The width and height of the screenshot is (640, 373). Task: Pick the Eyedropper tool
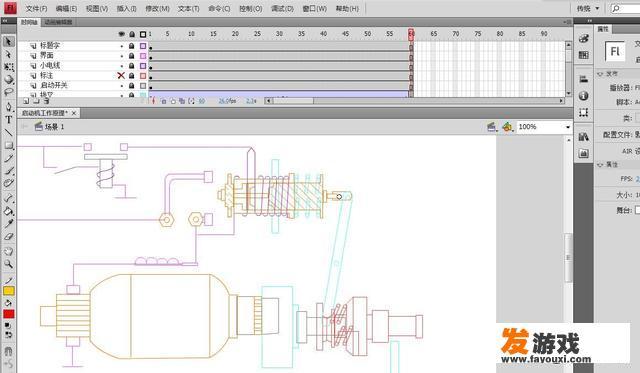pos(9,223)
